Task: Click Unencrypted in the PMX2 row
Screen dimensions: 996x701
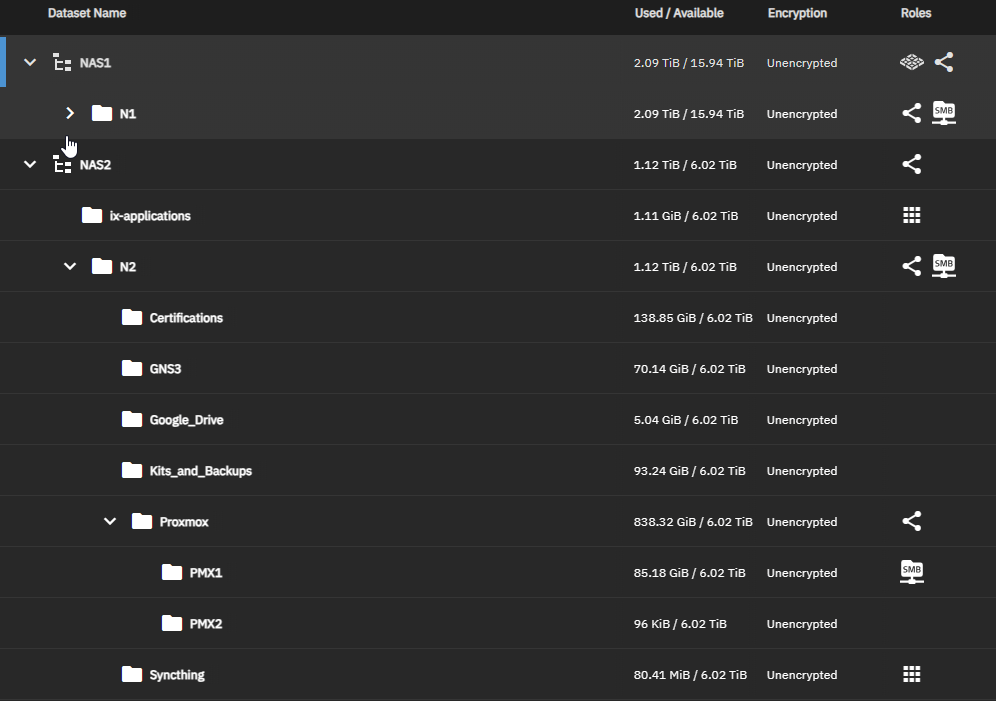Action: (802, 624)
